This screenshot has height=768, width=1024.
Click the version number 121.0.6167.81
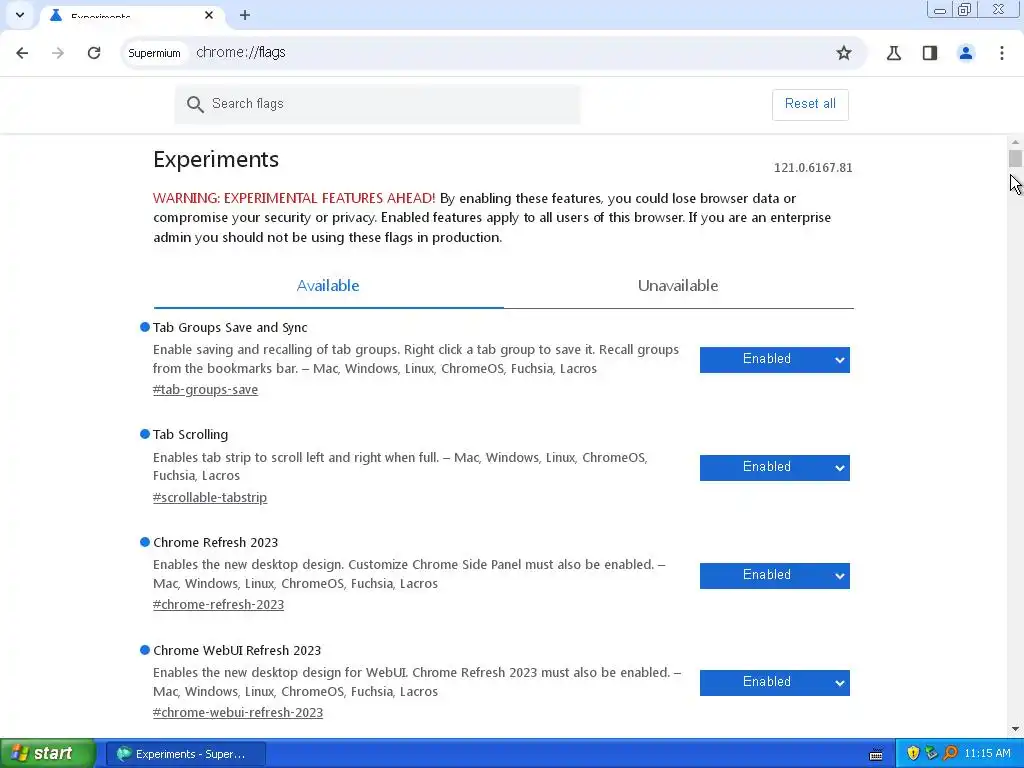point(812,168)
